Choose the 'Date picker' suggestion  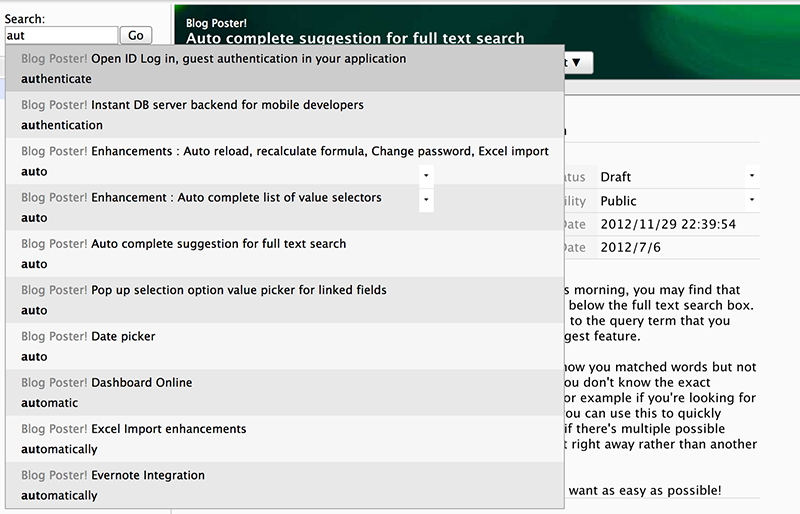[285, 346]
